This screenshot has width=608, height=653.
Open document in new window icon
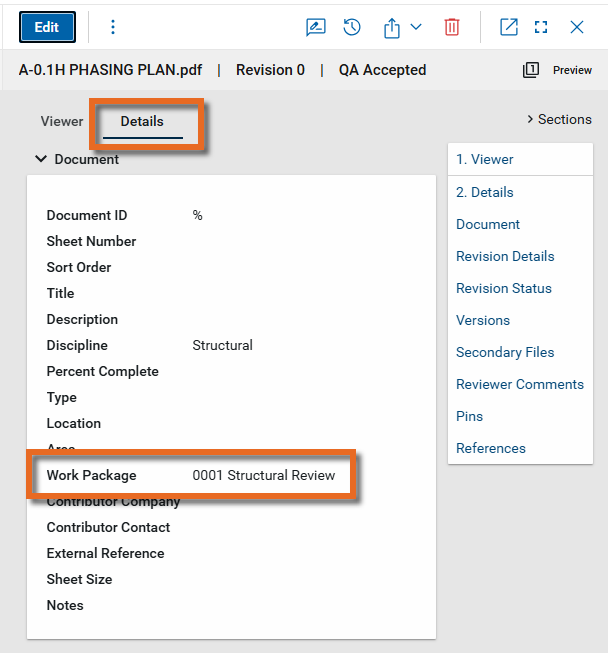[x=509, y=27]
